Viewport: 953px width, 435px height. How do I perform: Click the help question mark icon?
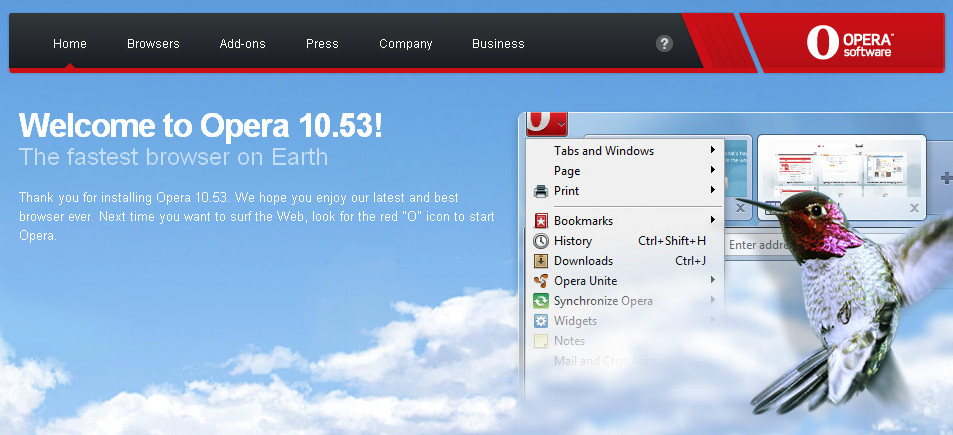coord(664,44)
